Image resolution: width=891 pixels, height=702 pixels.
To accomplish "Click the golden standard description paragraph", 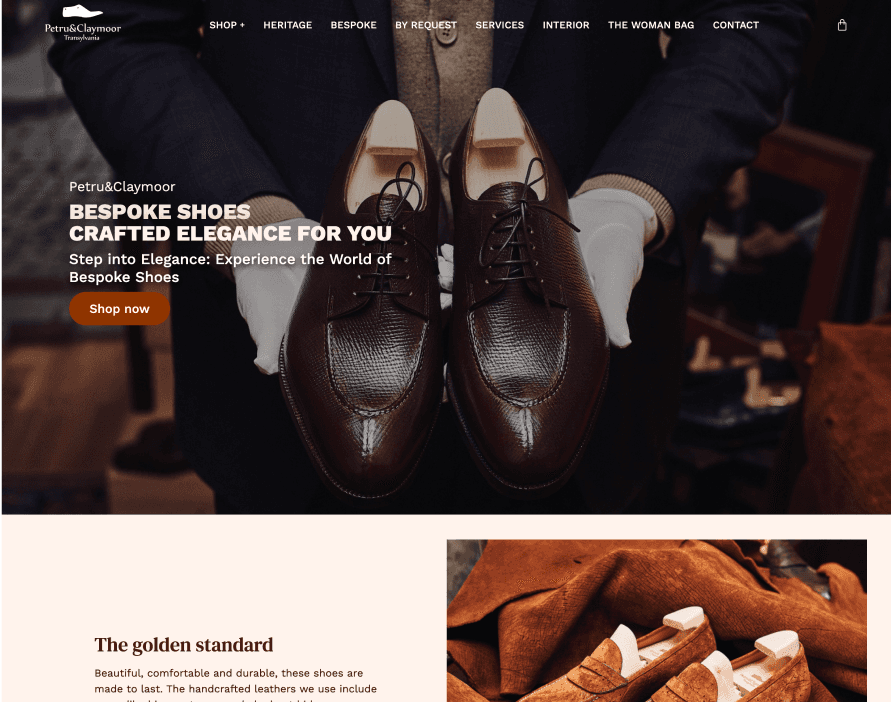I will click(x=236, y=686).
